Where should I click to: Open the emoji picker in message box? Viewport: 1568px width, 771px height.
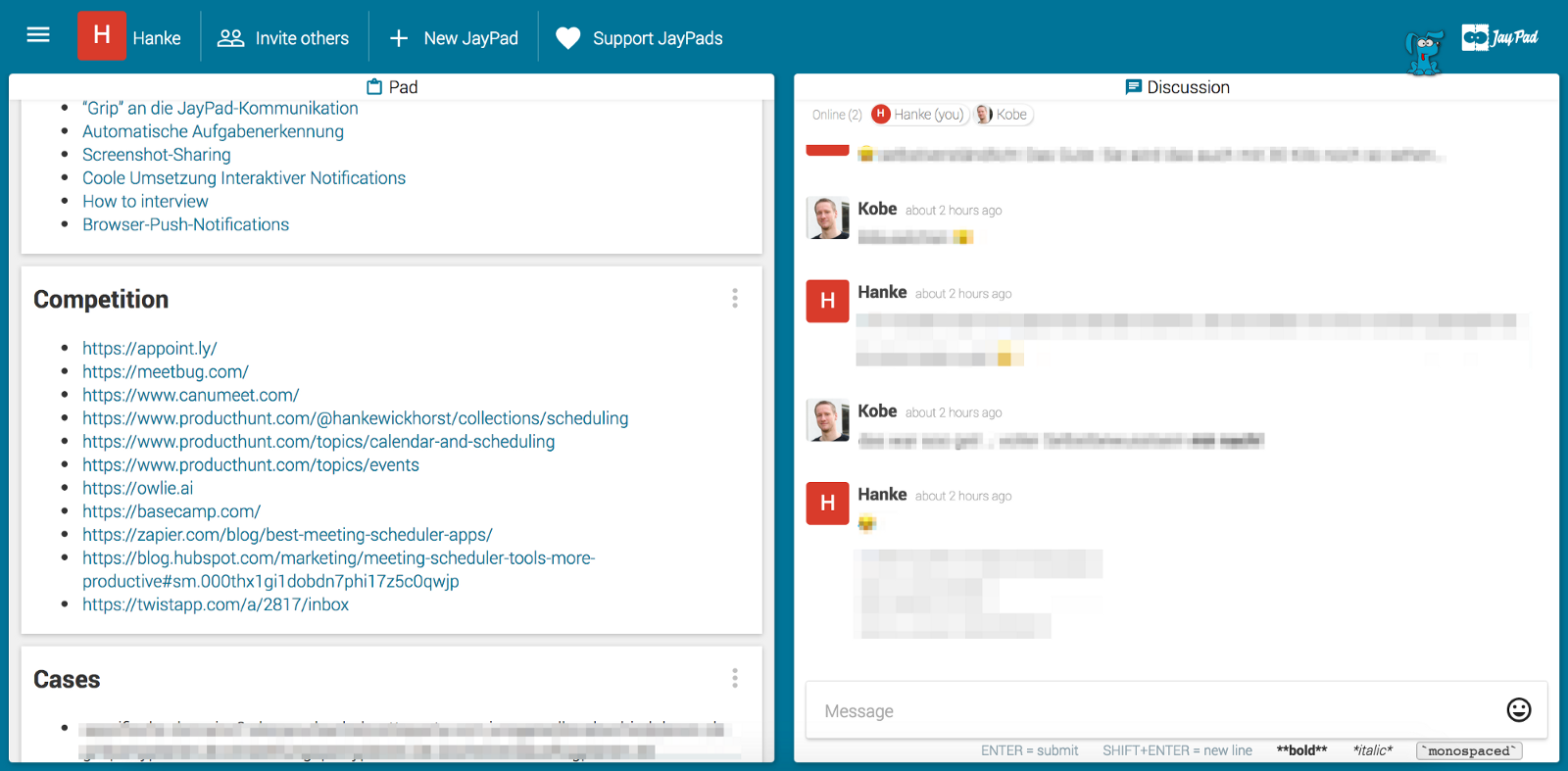[1519, 710]
